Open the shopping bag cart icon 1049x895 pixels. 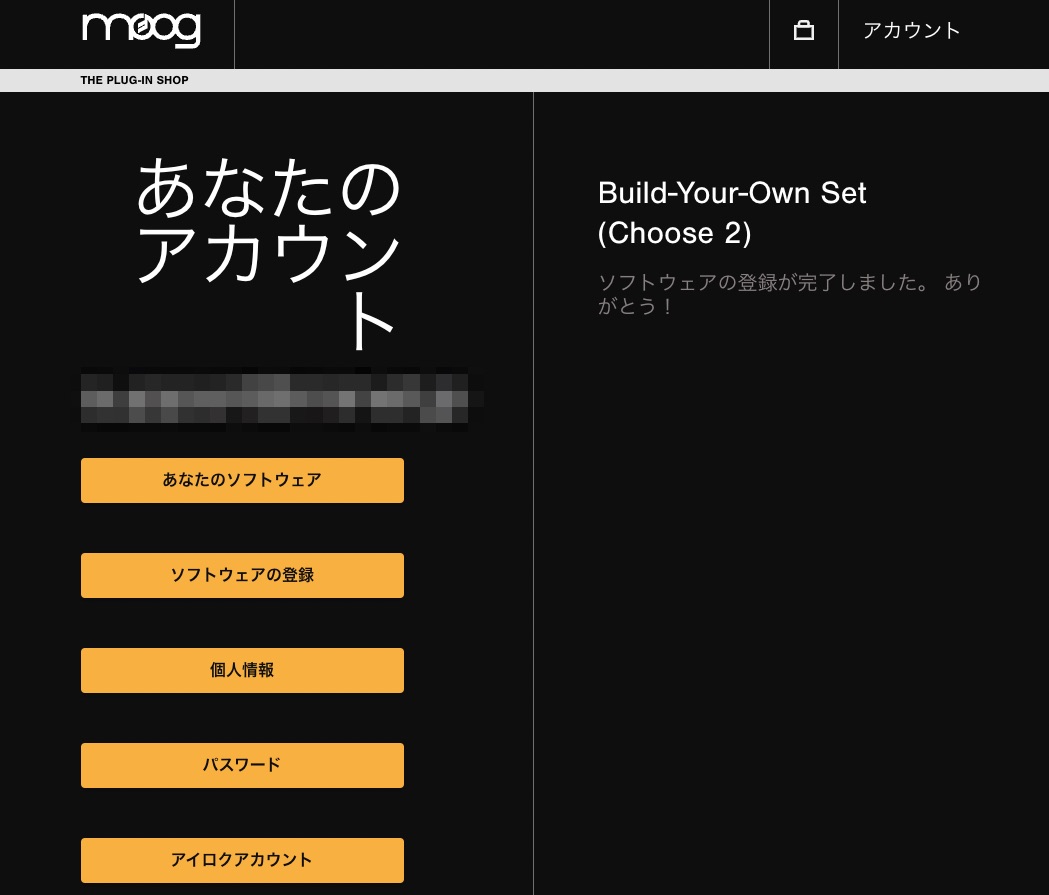803,31
